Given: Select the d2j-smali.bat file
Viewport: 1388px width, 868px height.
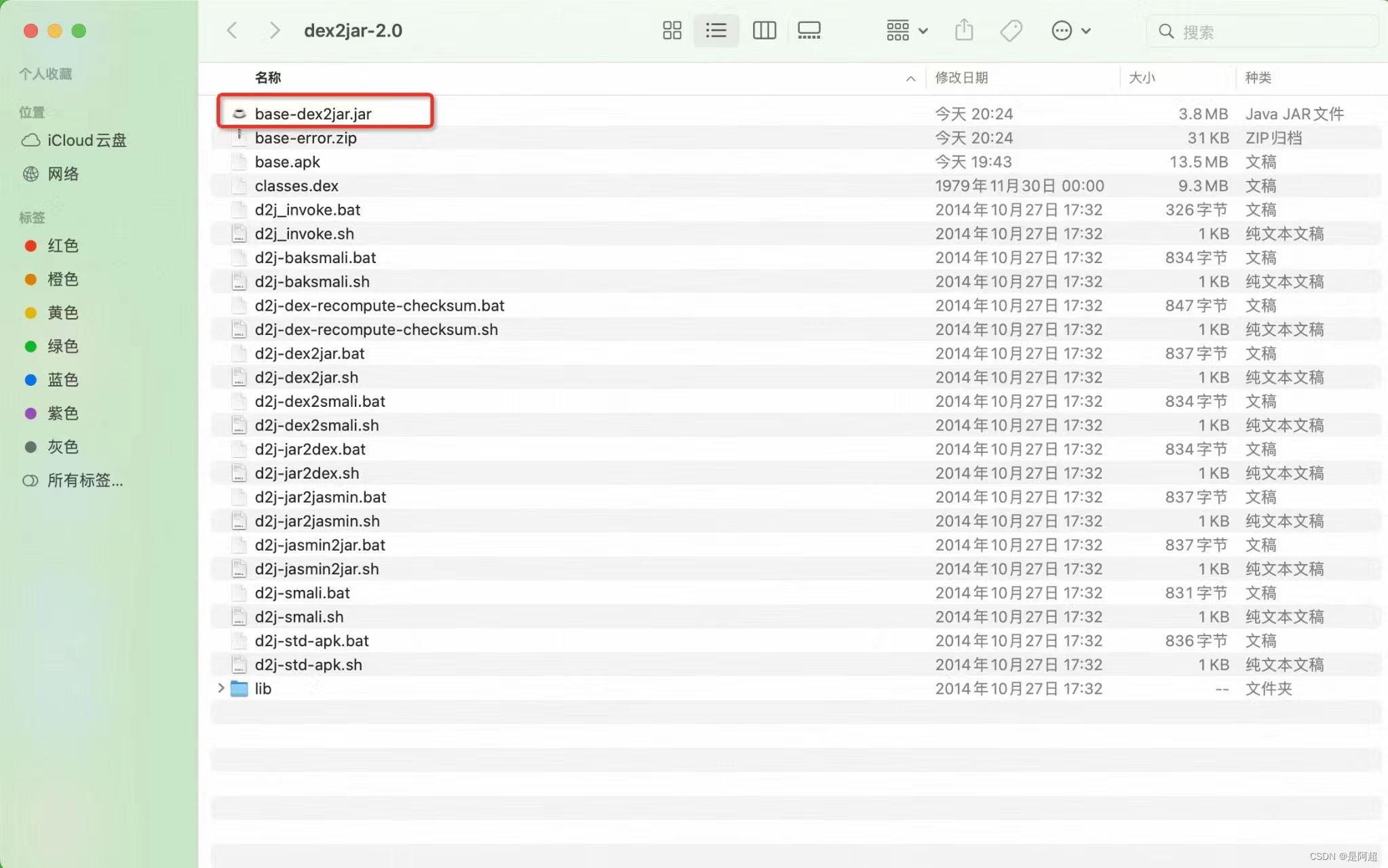Looking at the screenshot, I should 302,593.
